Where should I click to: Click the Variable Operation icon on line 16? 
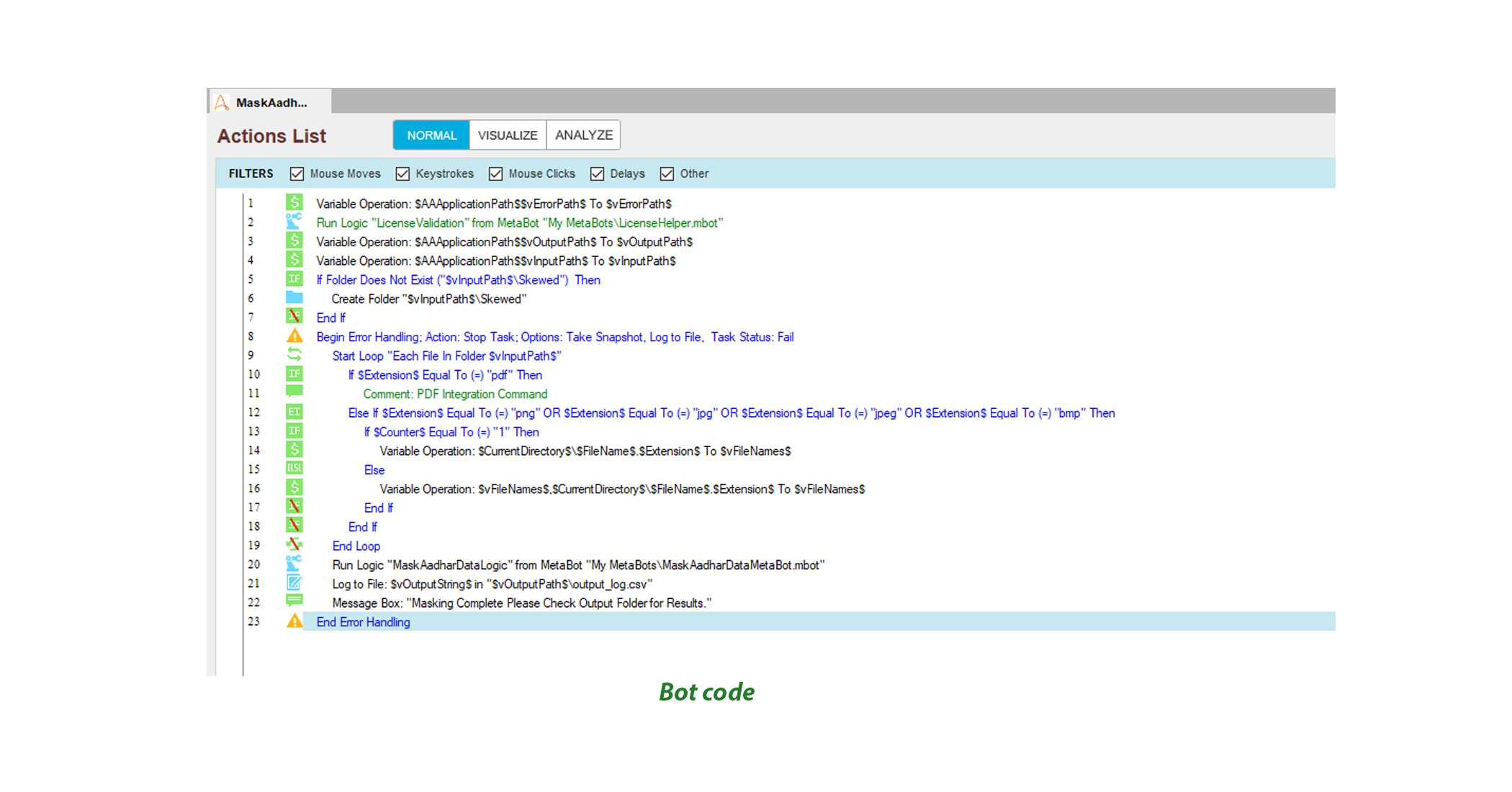(x=294, y=488)
